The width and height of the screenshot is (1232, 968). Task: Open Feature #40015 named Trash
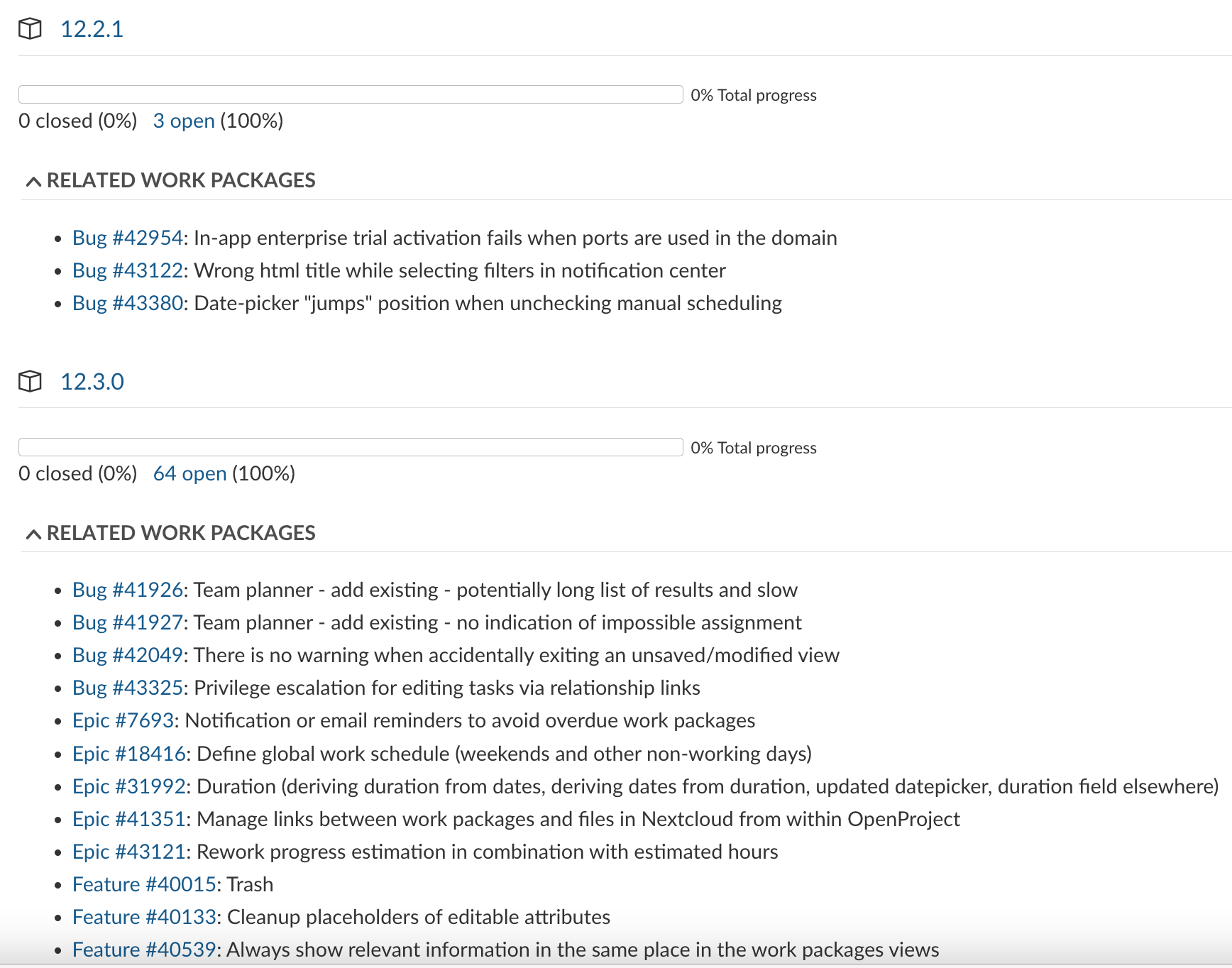[144, 884]
